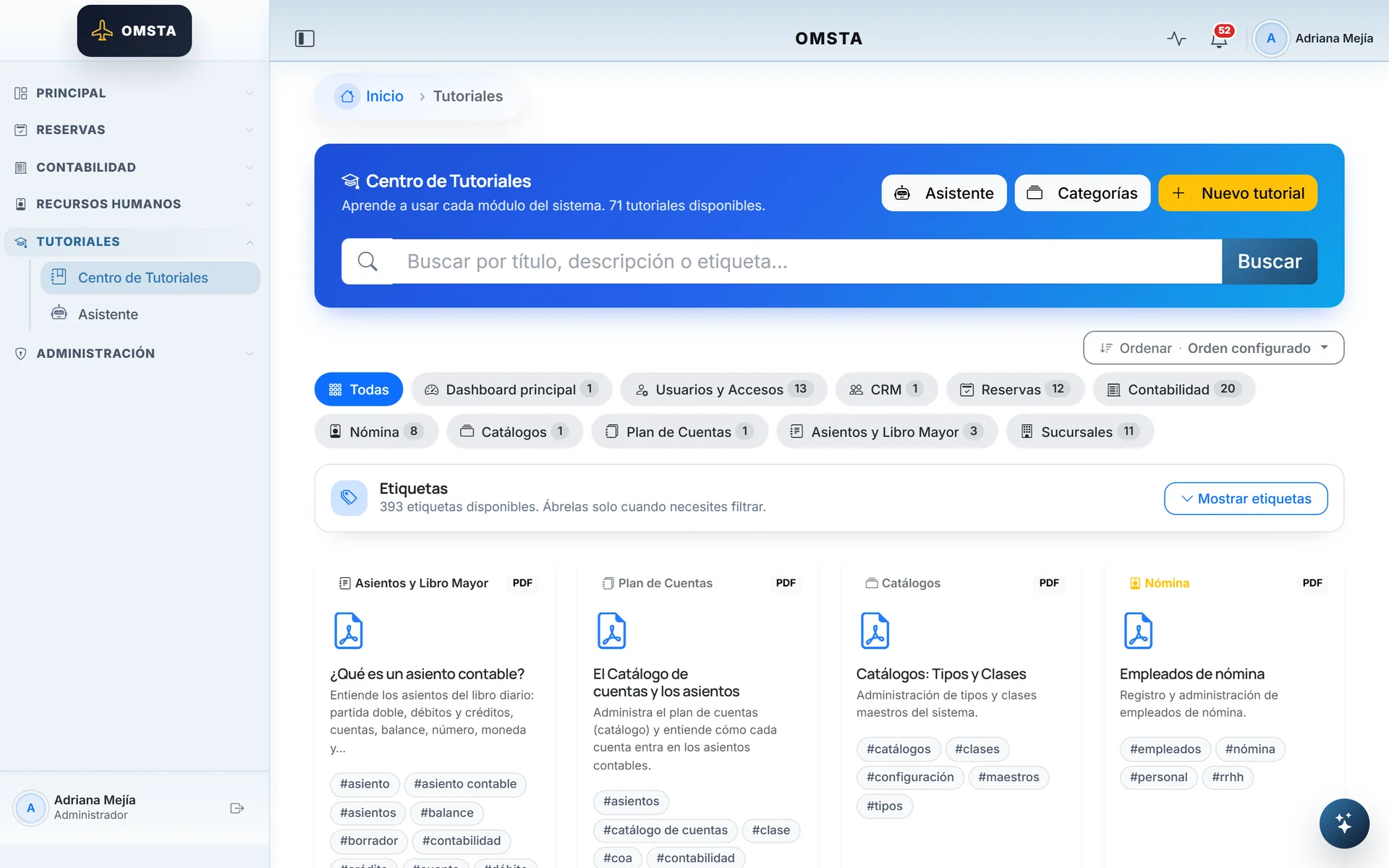Filter by Contabilidad category chip
Image resolution: width=1389 pixels, height=868 pixels.
click(x=1174, y=389)
